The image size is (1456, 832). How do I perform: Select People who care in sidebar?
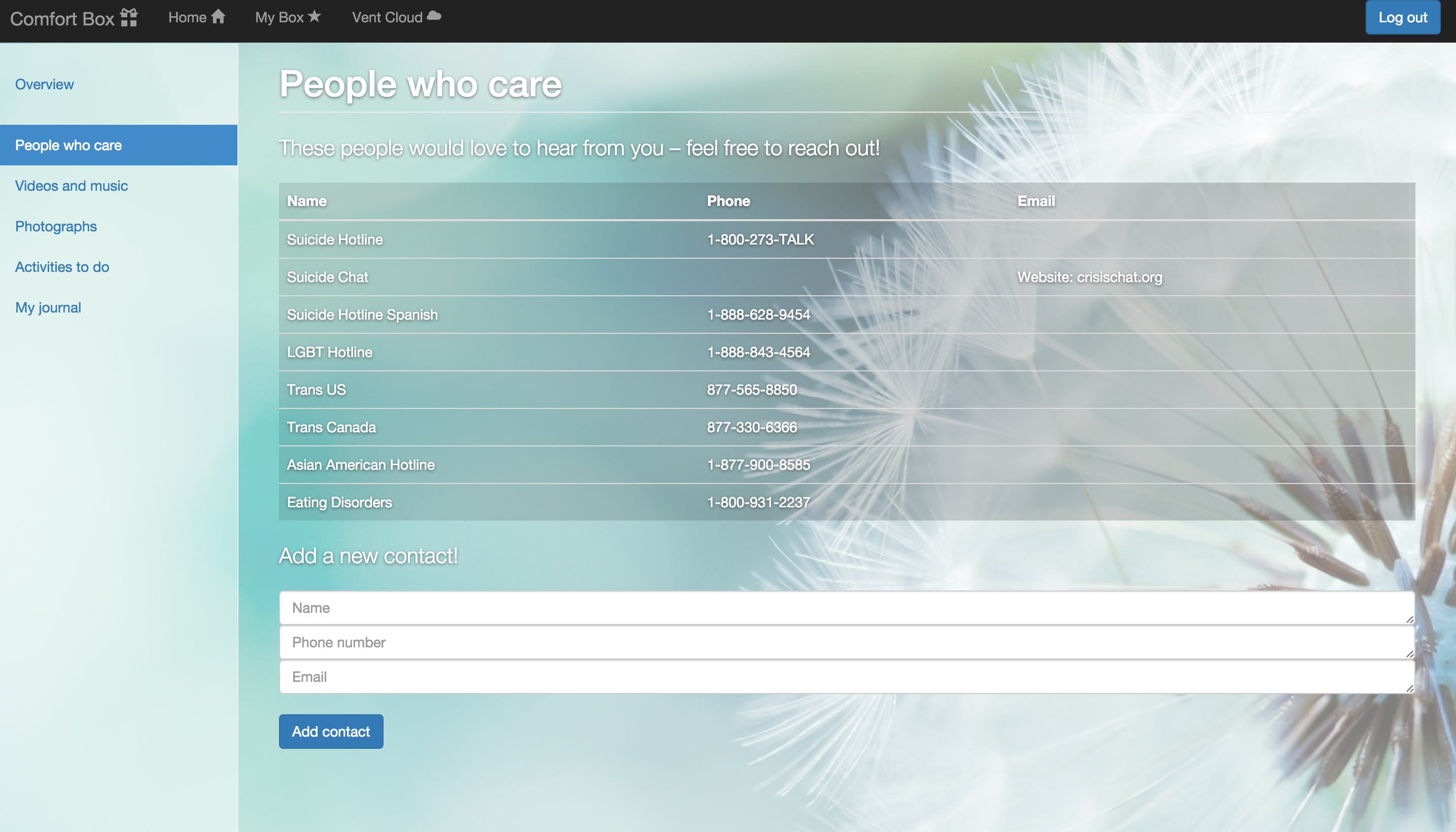(68, 145)
